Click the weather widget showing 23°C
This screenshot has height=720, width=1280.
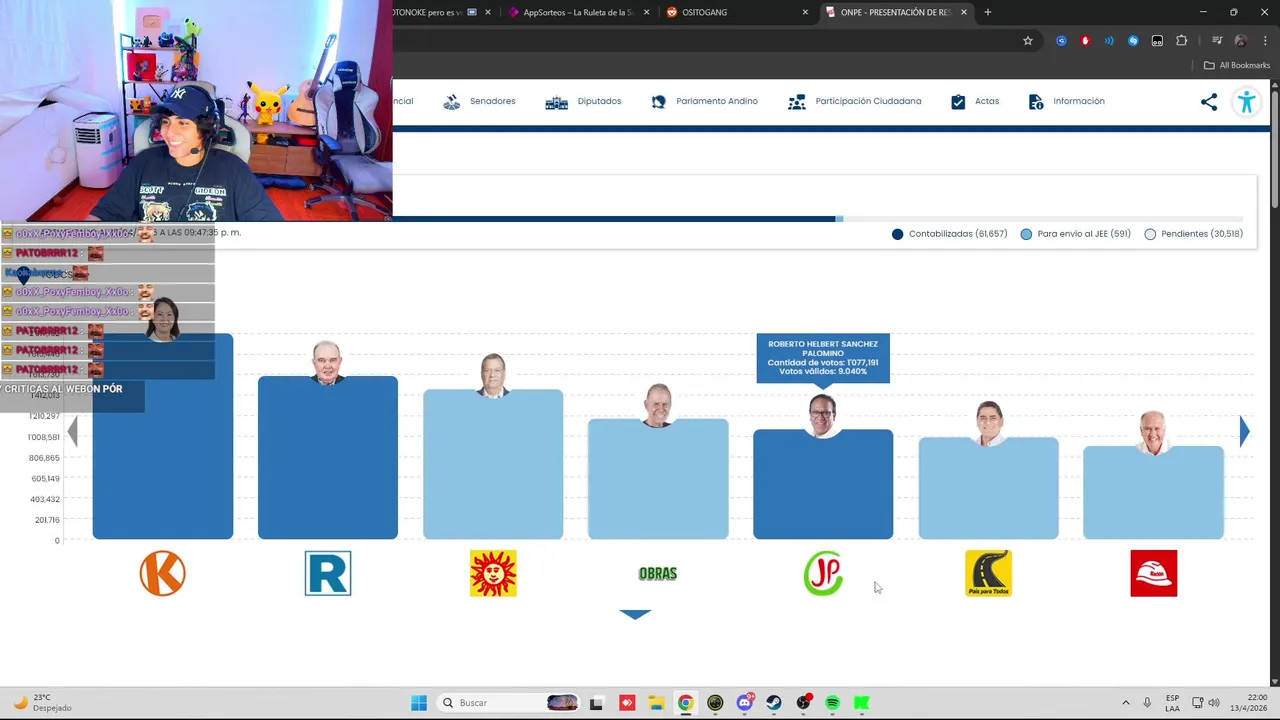point(43,703)
